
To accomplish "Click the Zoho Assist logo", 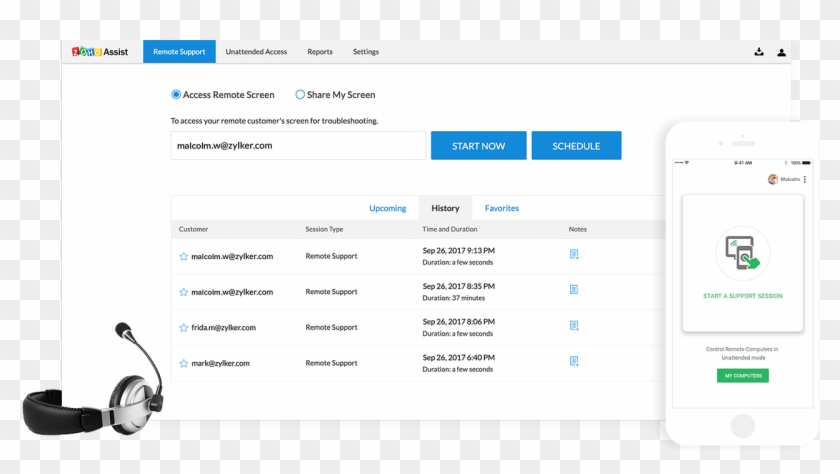I will point(100,52).
